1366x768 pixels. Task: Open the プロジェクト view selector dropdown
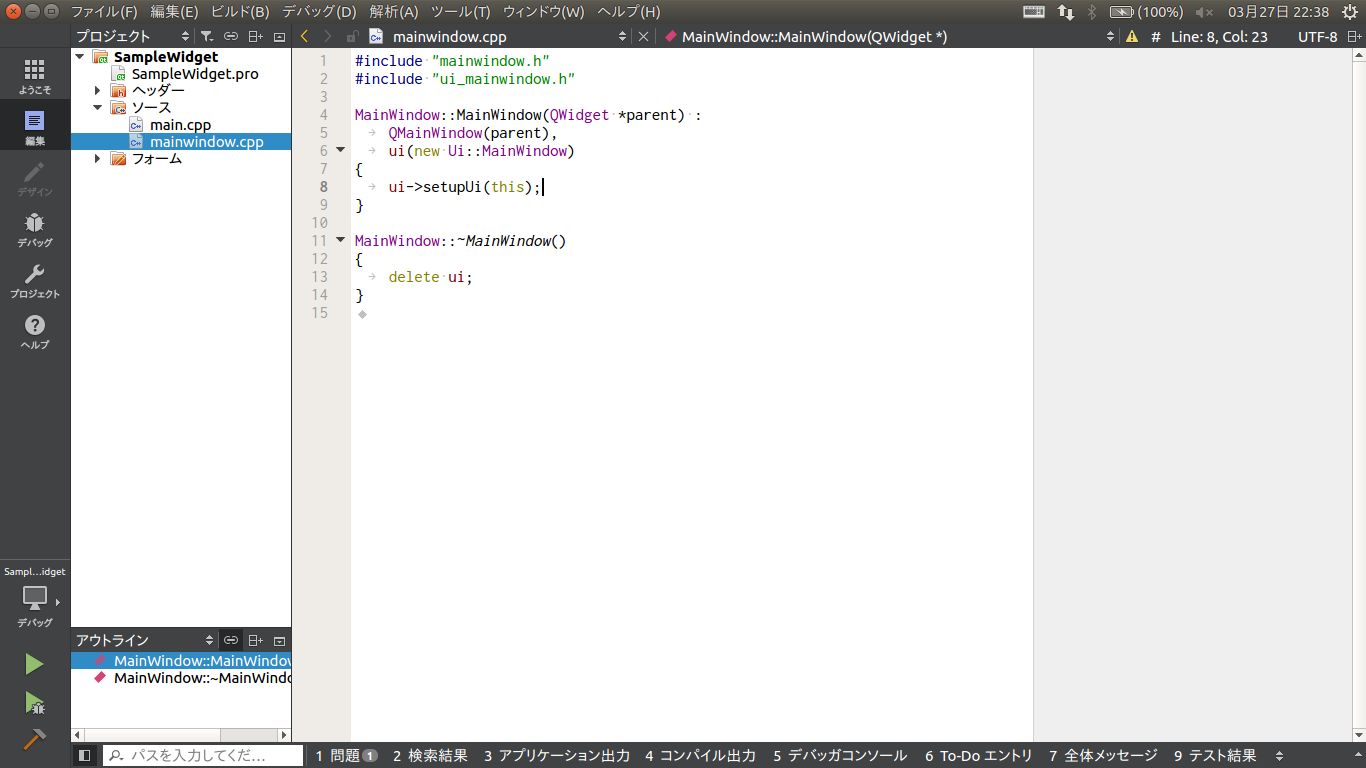[185, 36]
